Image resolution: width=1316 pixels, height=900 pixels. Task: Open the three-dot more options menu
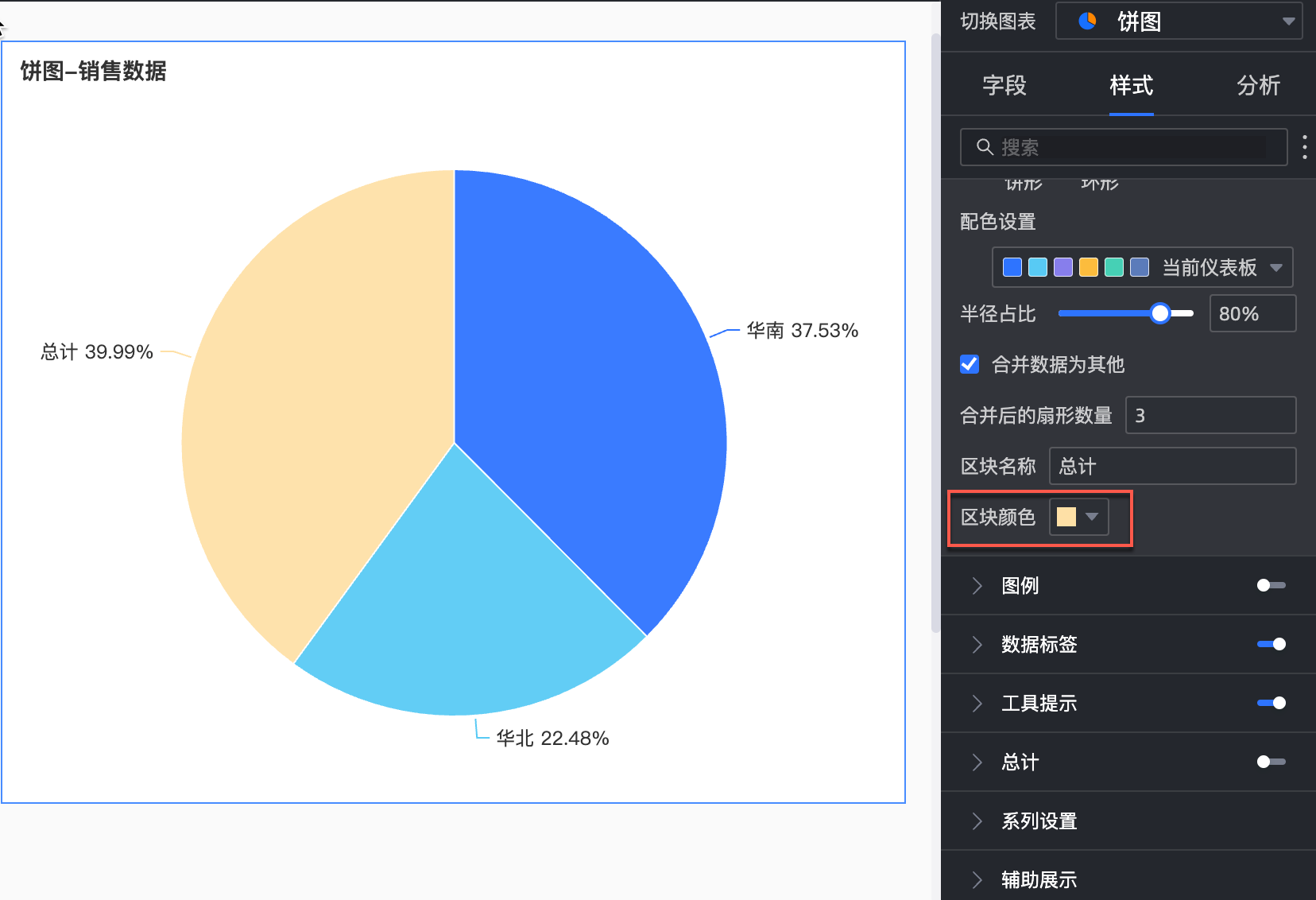pyautogui.click(x=1304, y=147)
